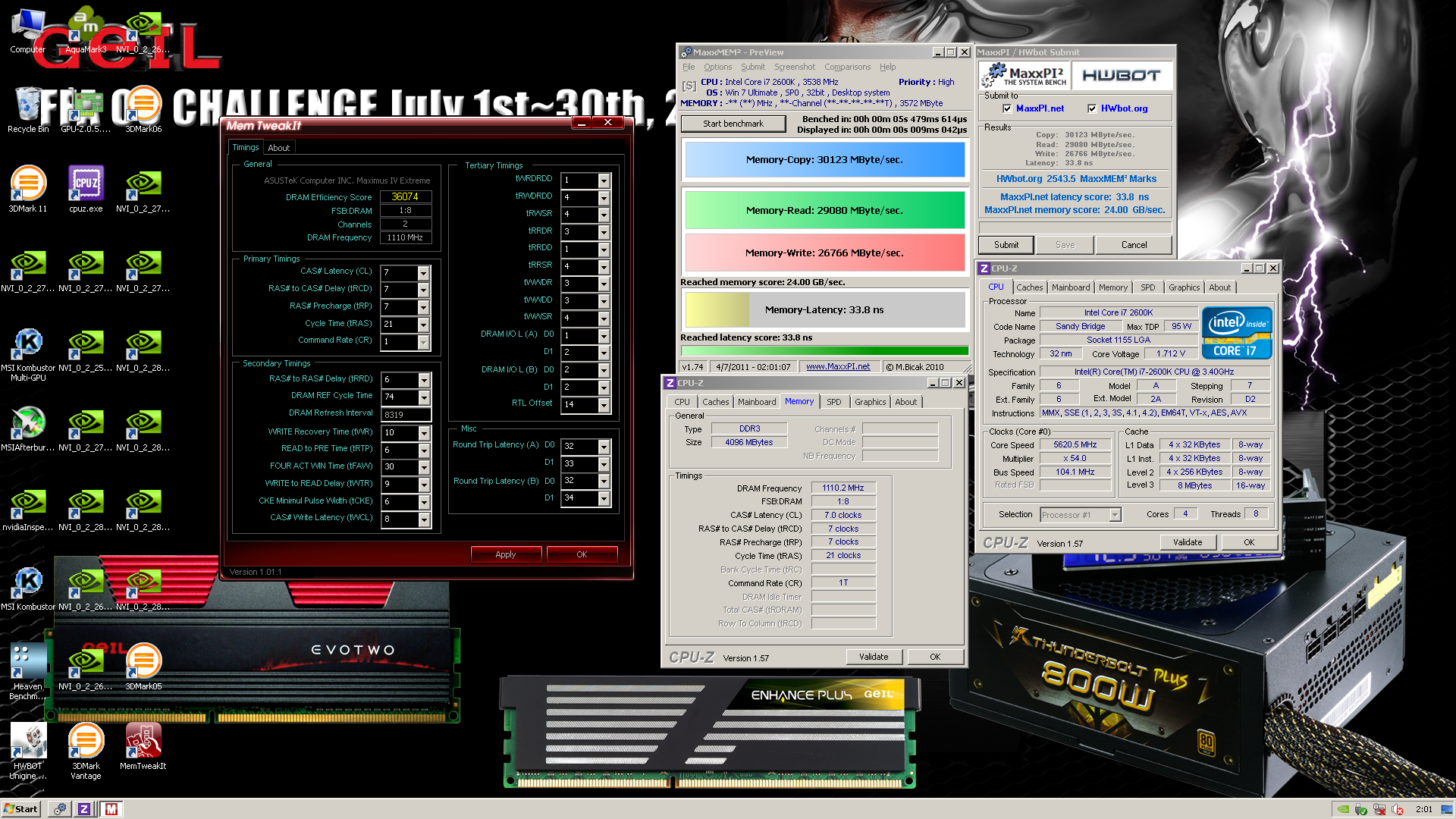The image size is (1456, 819).
Task: Click the MemTweakIt taskbar button
Action: (111, 809)
